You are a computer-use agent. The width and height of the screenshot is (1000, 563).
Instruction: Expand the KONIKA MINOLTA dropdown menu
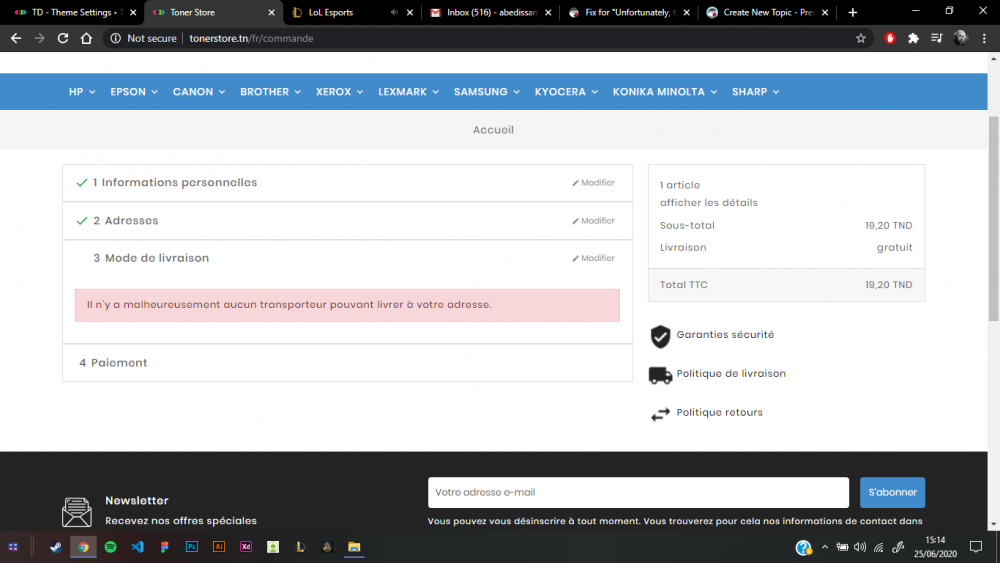pyautogui.click(x=665, y=92)
